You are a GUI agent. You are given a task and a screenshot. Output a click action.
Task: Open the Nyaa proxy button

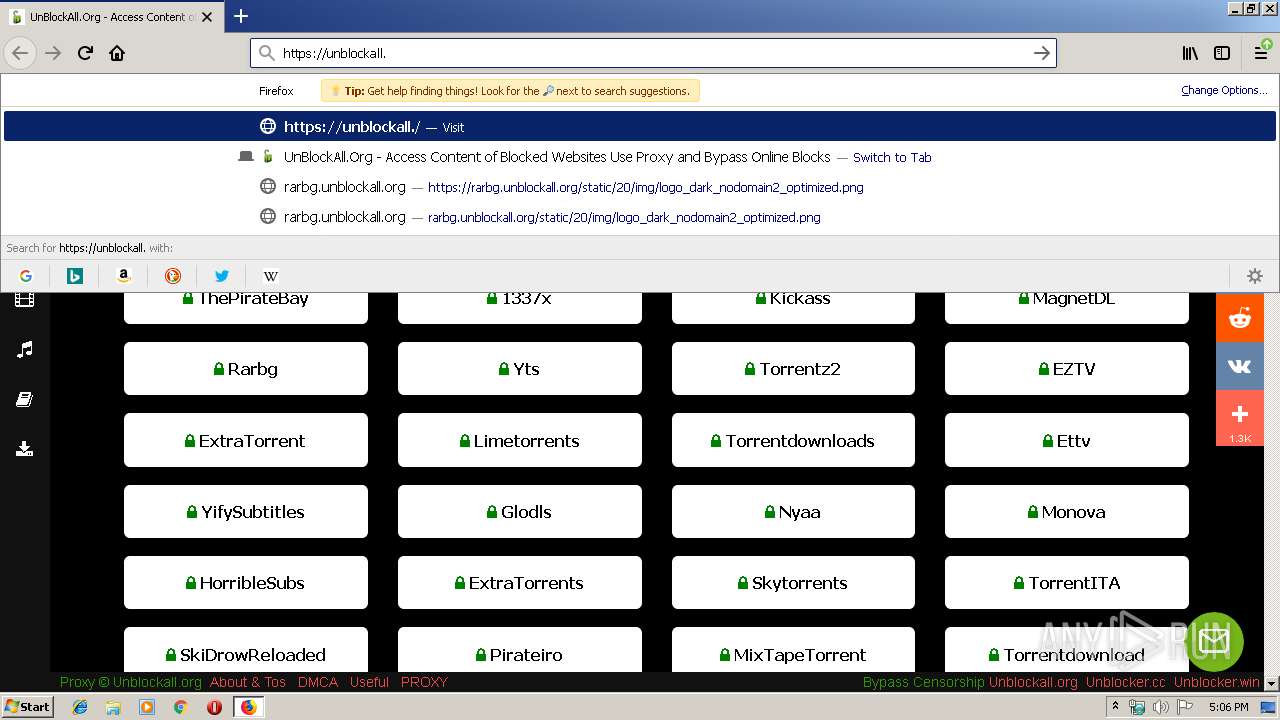click(x=793, y=511)
